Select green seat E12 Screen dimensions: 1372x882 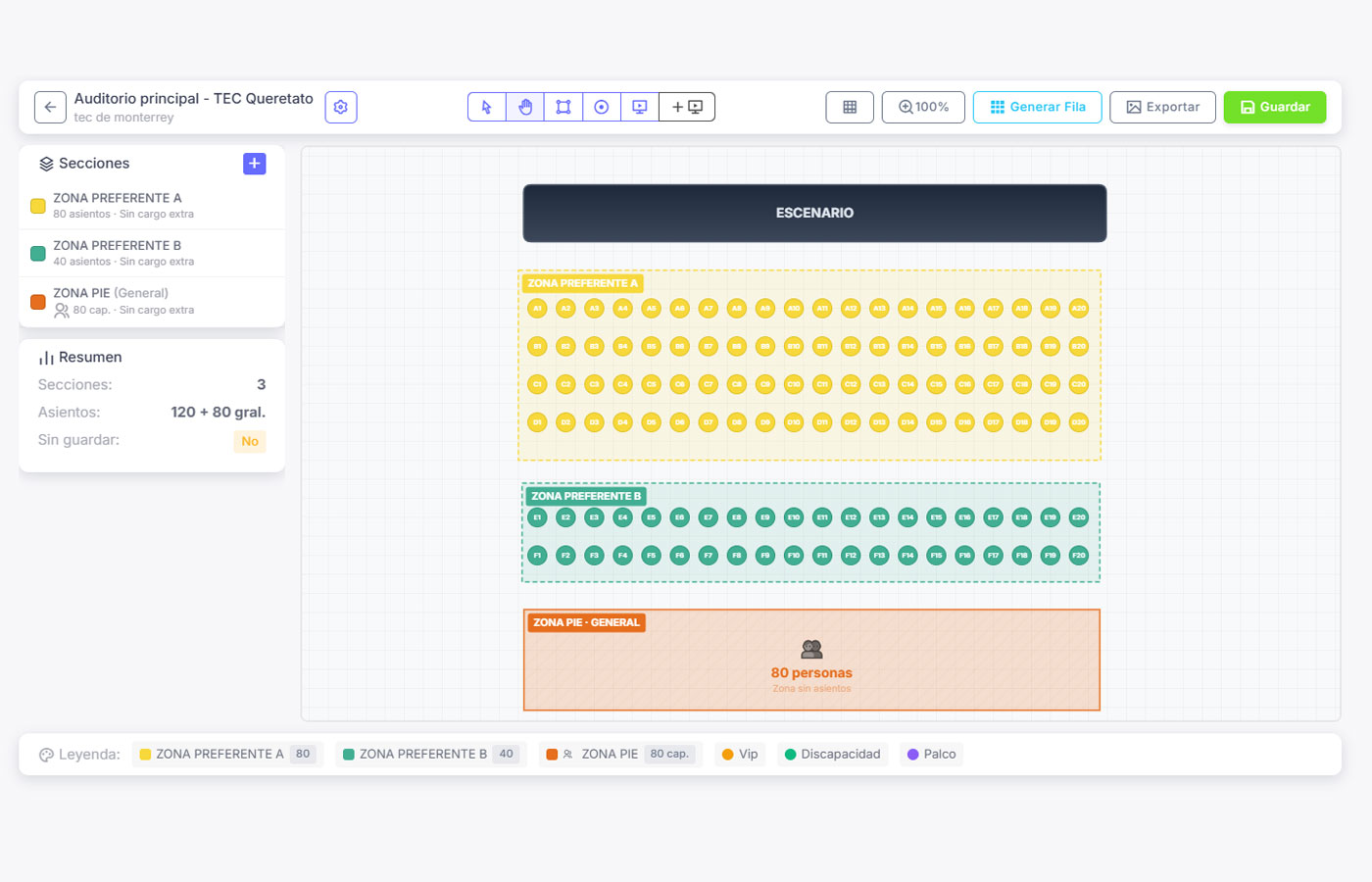pos(851,517)
